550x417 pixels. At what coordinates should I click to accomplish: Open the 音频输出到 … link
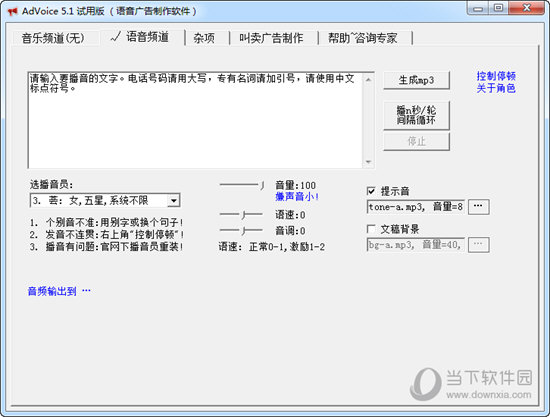(x=59, y=291)
